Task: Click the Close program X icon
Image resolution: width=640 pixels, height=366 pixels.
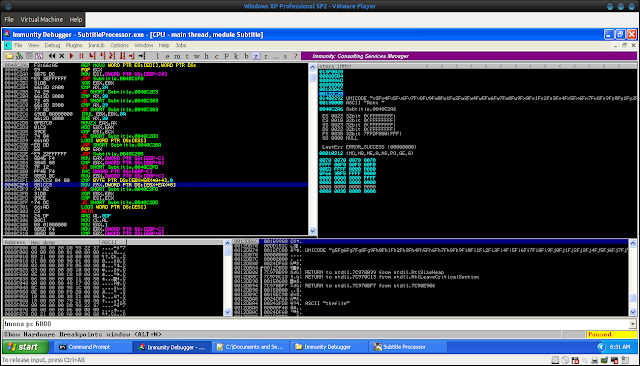Action: tap(62, 56)
